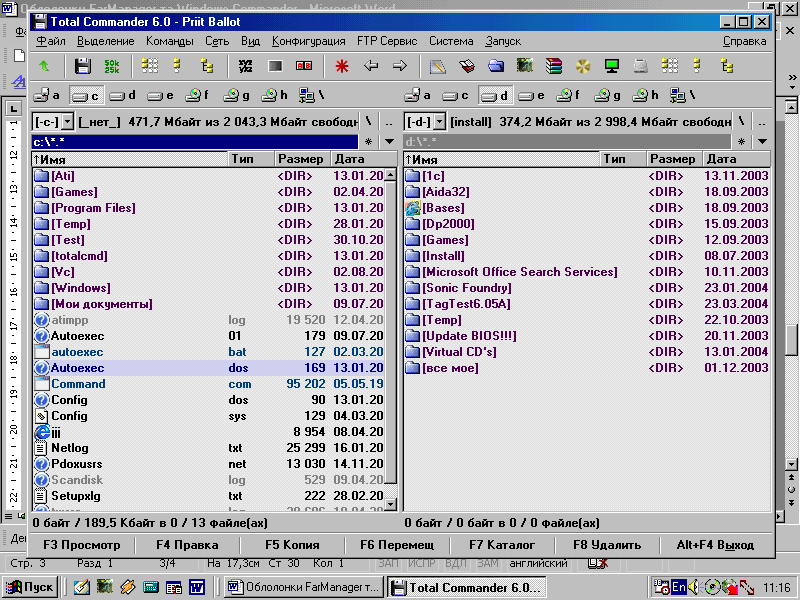Select drive g in right panel
Screen dimensions: 800x600
pyautogui.click(x=607, y=95)
